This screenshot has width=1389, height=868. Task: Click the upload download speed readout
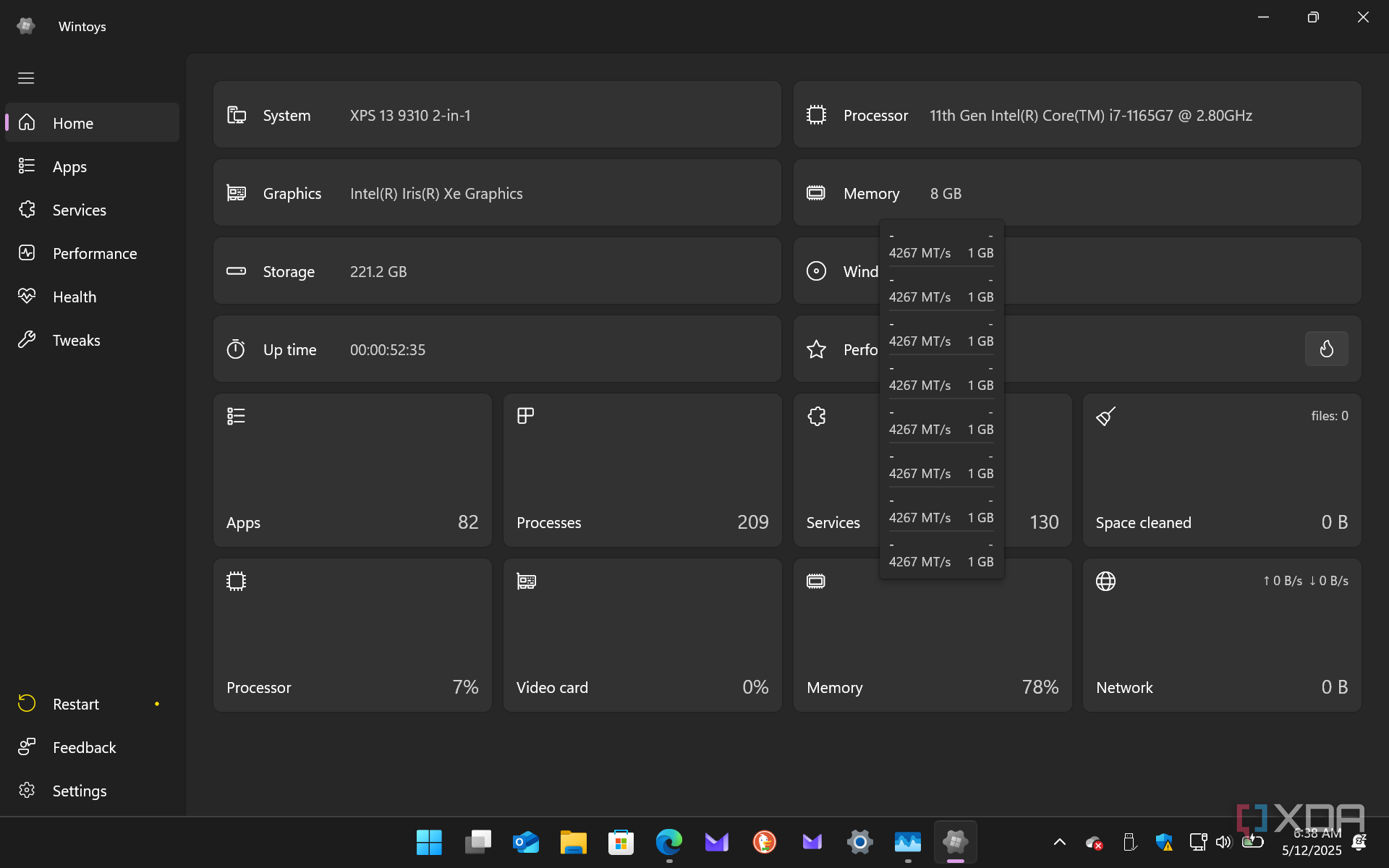coord(1306,581)
